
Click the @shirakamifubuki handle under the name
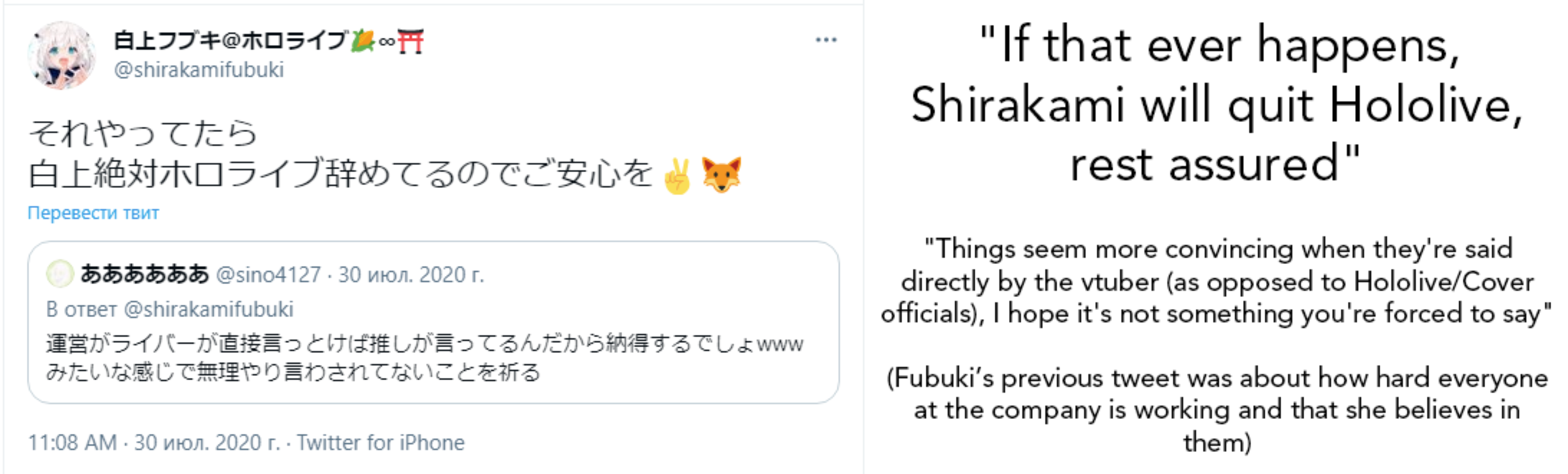199,70
